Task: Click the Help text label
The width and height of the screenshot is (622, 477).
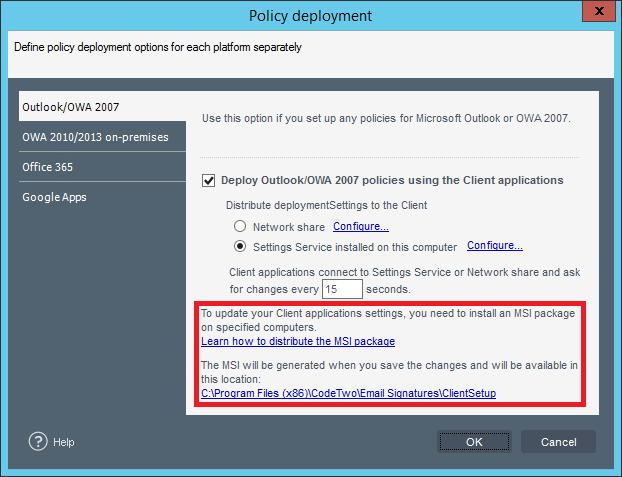Action: (64, 442)
